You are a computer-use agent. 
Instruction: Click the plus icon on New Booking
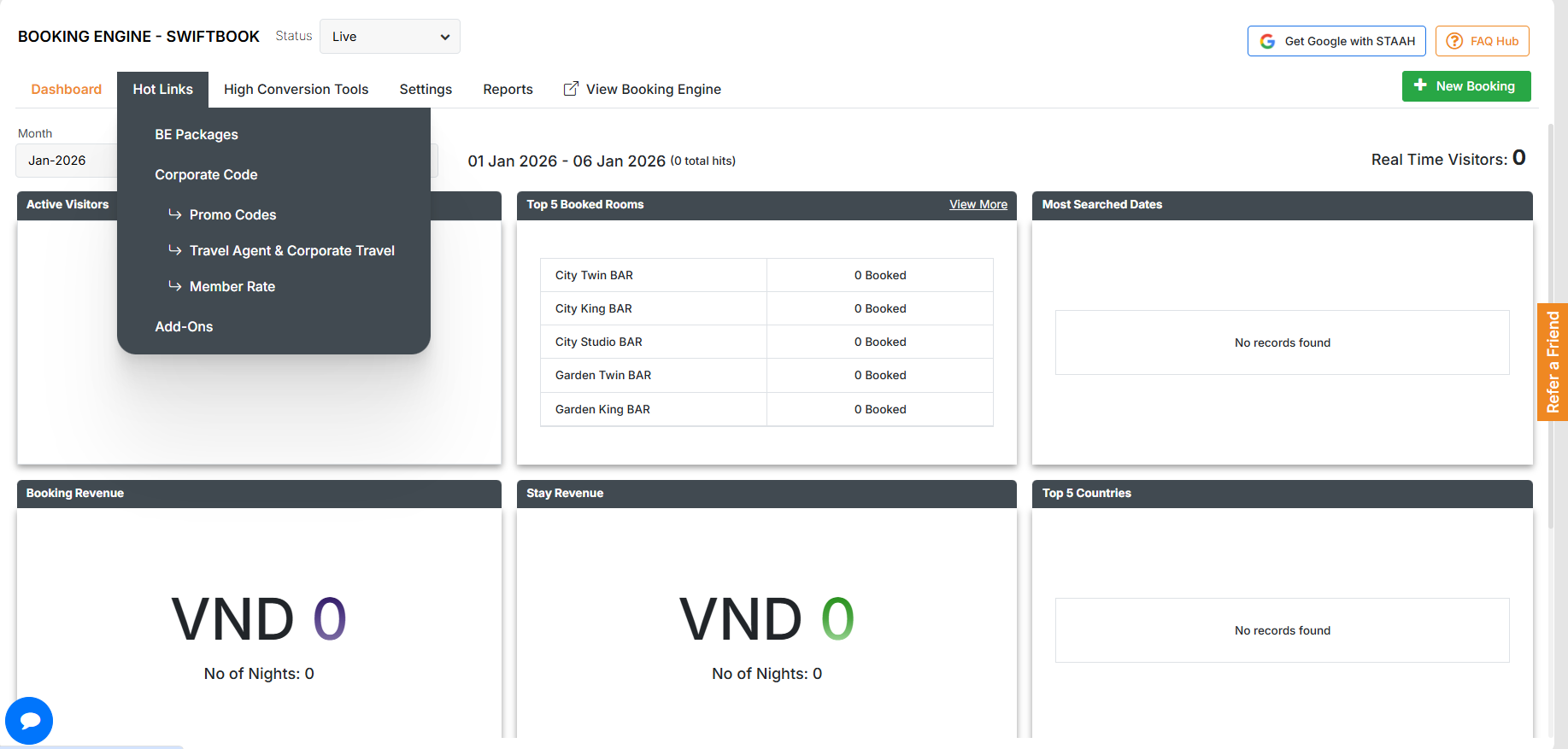pos(1420,85)
